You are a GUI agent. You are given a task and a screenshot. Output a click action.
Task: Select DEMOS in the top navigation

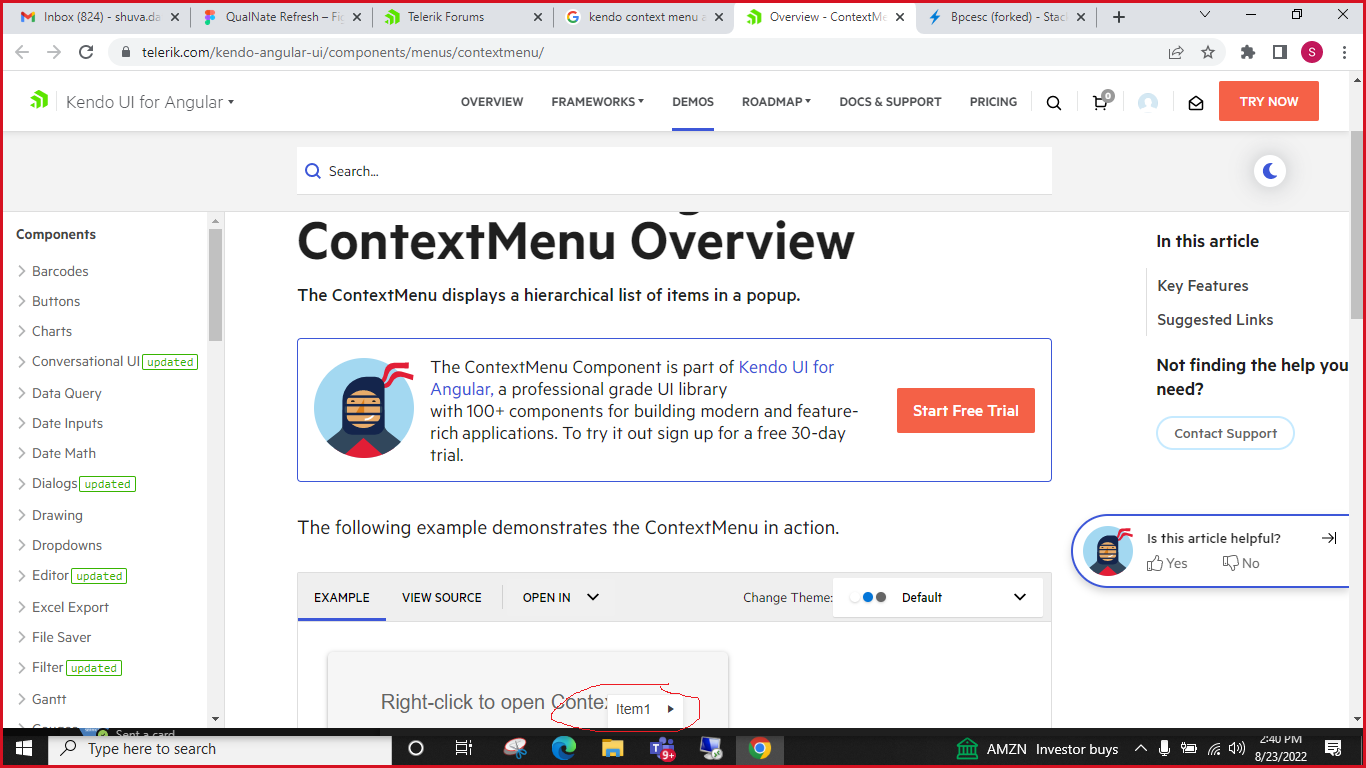coord(693,102)
